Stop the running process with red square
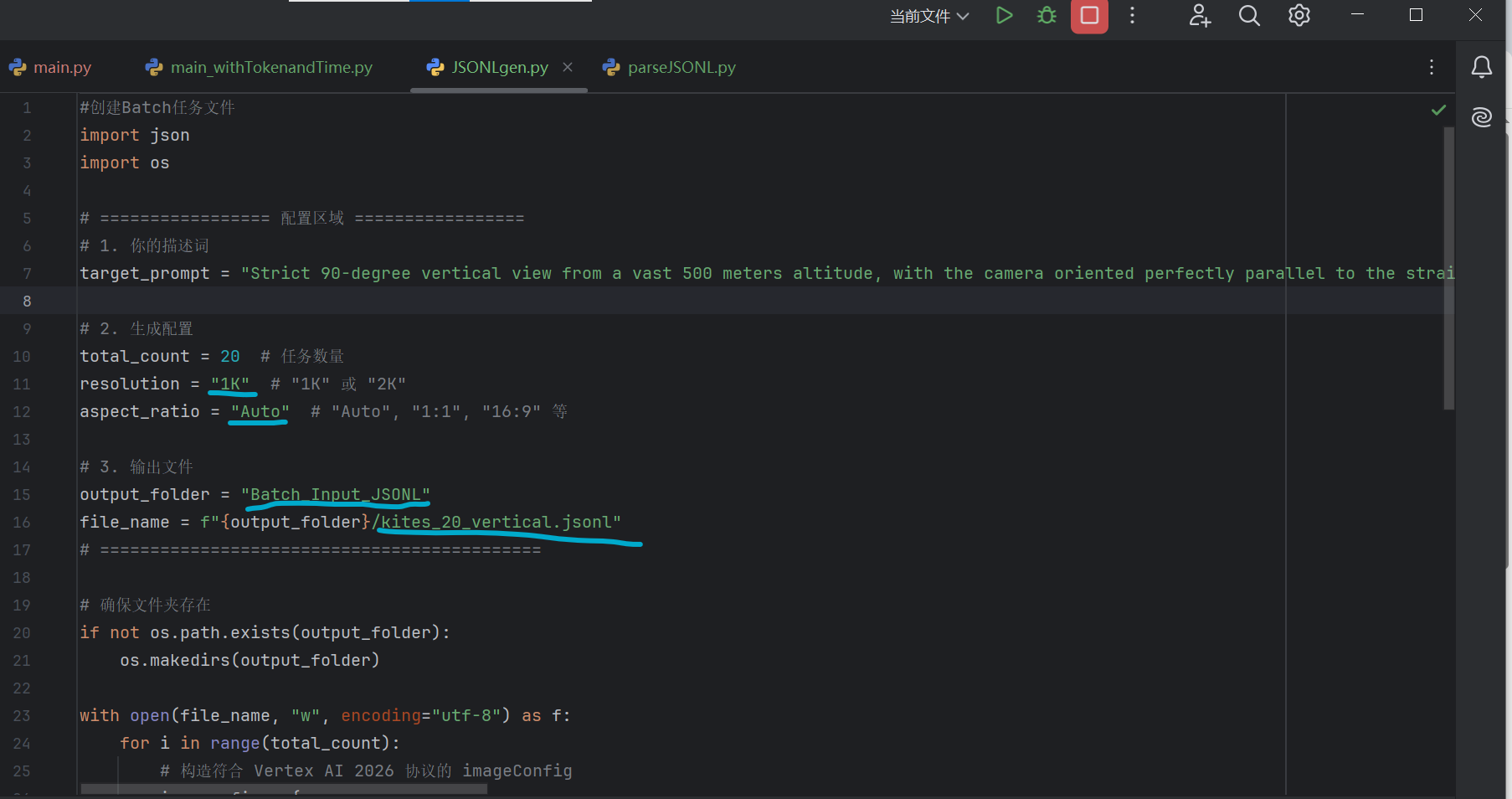Viewport: 1512px width, 799px height. [x=1089, y=15]
